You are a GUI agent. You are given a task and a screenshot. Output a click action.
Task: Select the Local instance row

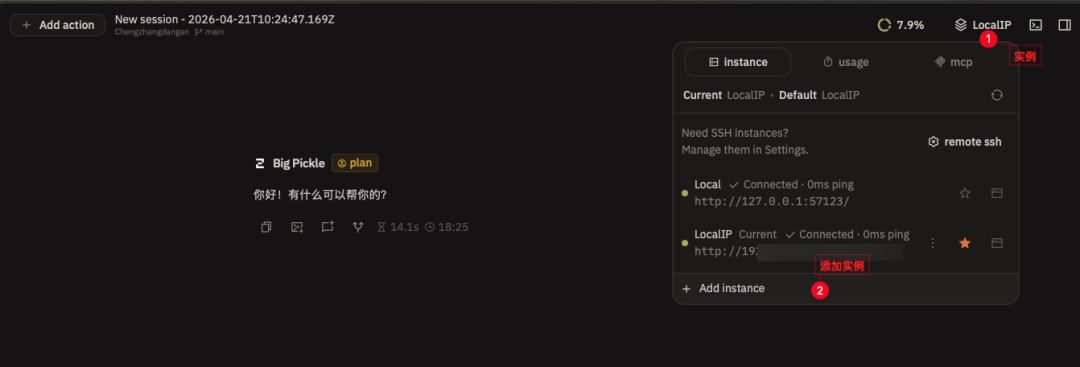pyautogui.click(x=845, y=193)
